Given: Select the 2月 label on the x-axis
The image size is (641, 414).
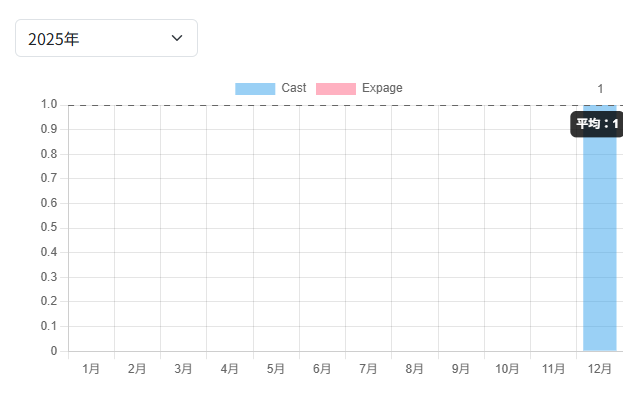Looking at the screenshot, I should [137, 369].
